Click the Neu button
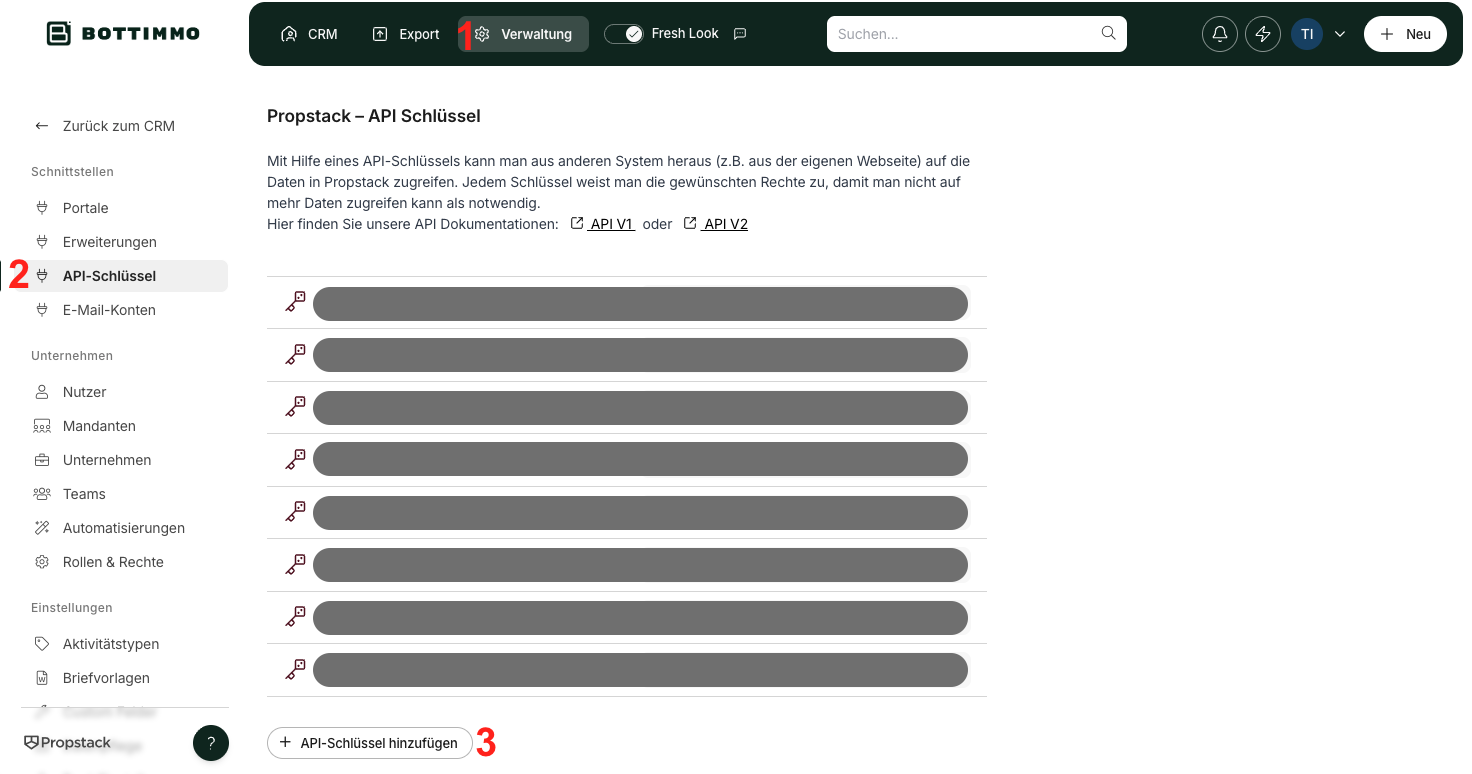 [x=1405, y=34]
